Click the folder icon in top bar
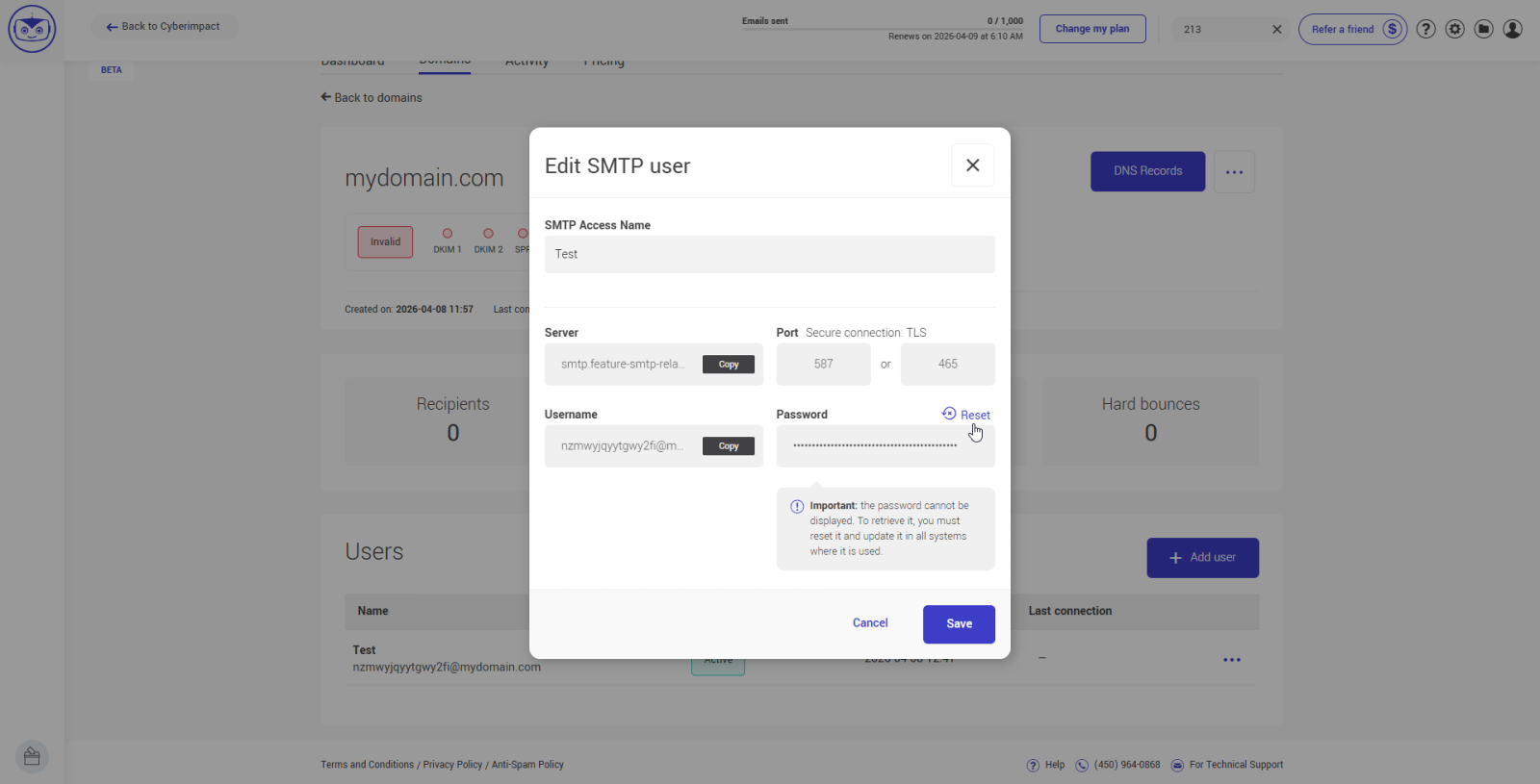The image size is (1540, 784). (x=1484, y=29)
